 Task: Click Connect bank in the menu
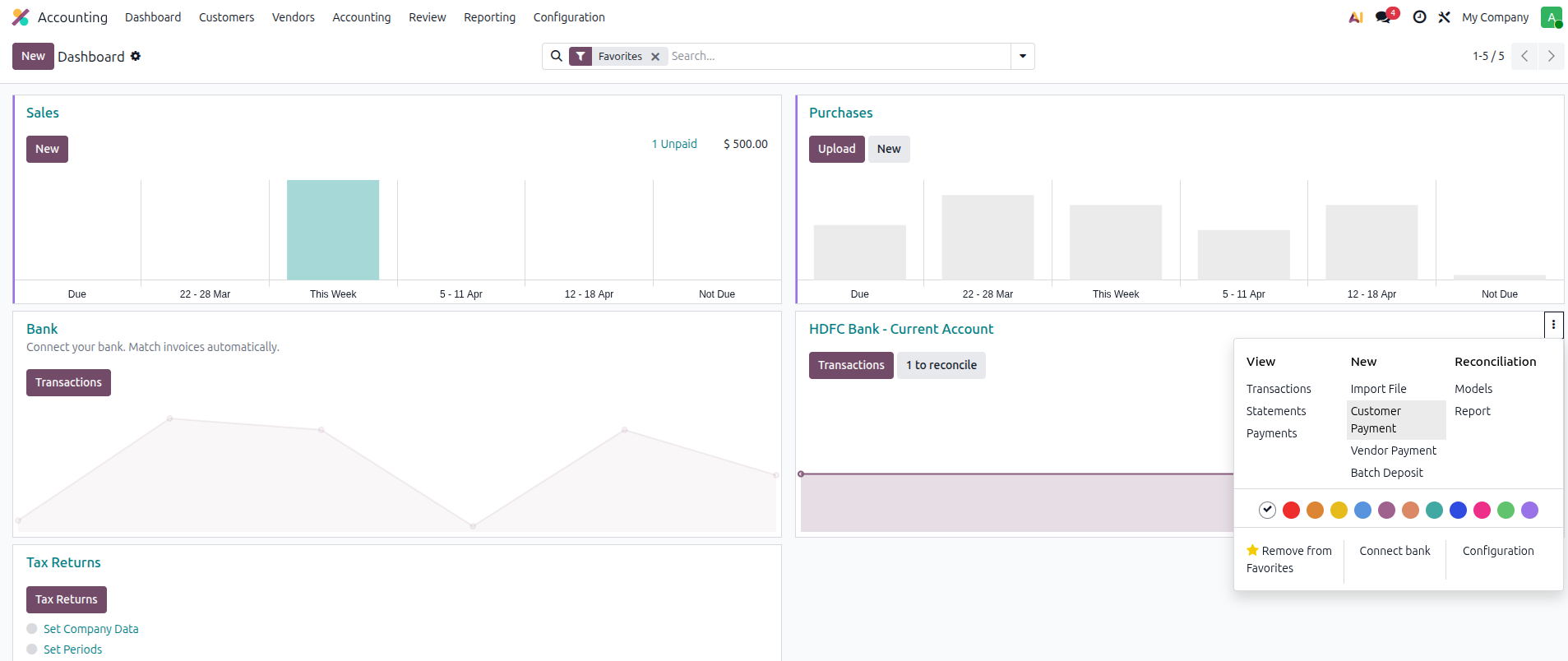point(1395,551)
